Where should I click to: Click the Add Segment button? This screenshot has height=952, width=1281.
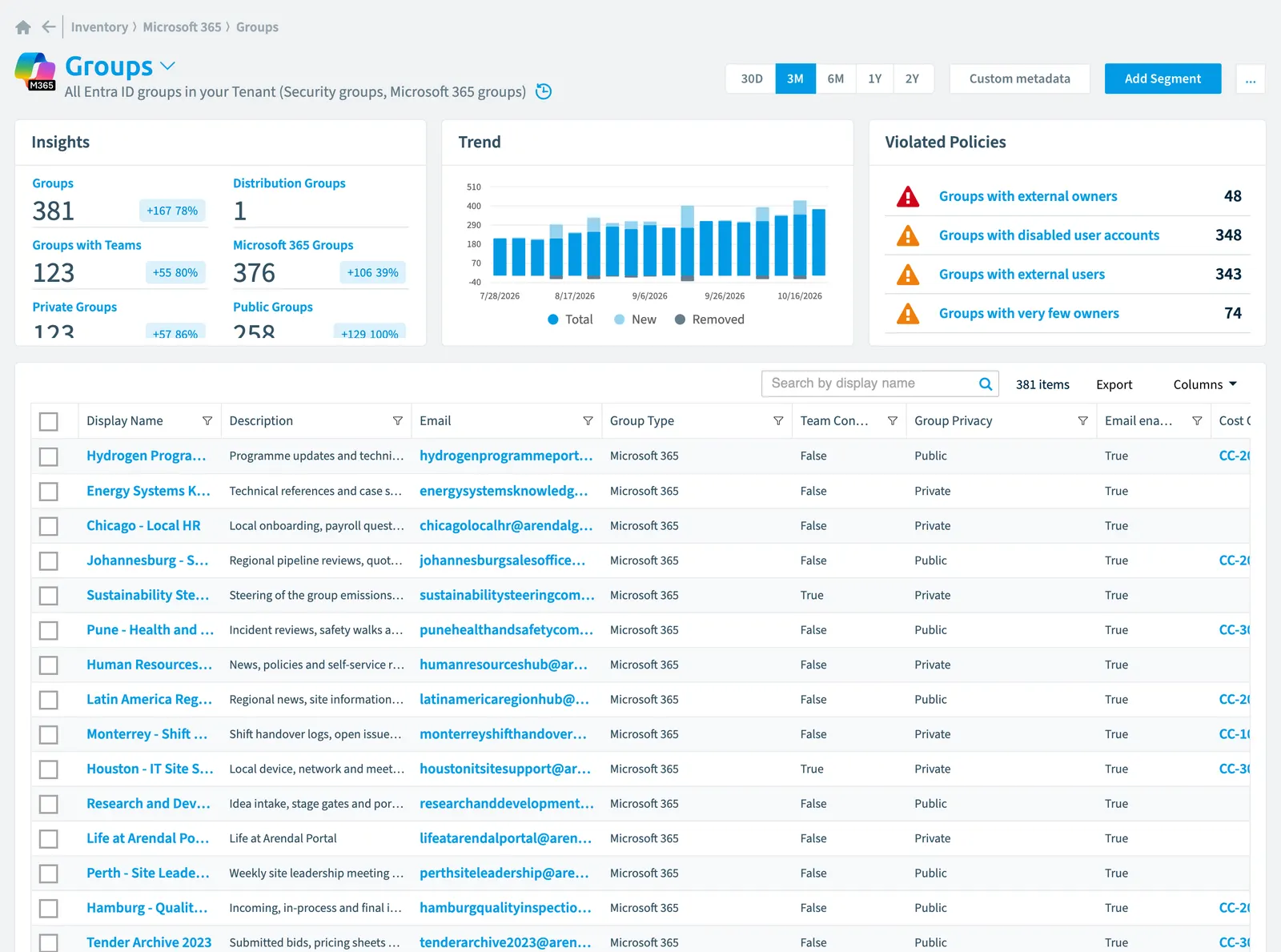click(x=1163, y=78)
